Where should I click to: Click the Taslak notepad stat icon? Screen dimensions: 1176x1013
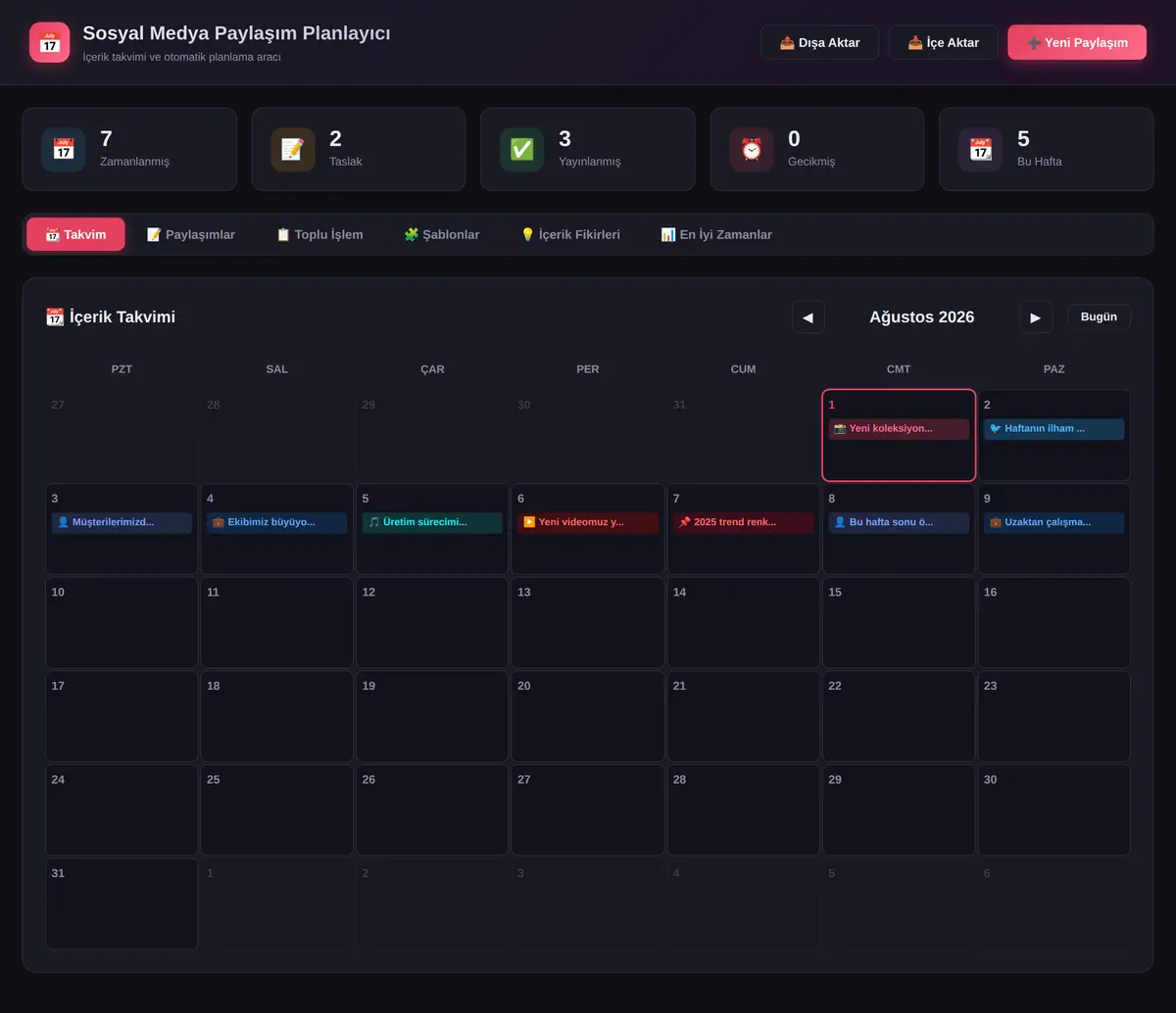tap(293, 149)
